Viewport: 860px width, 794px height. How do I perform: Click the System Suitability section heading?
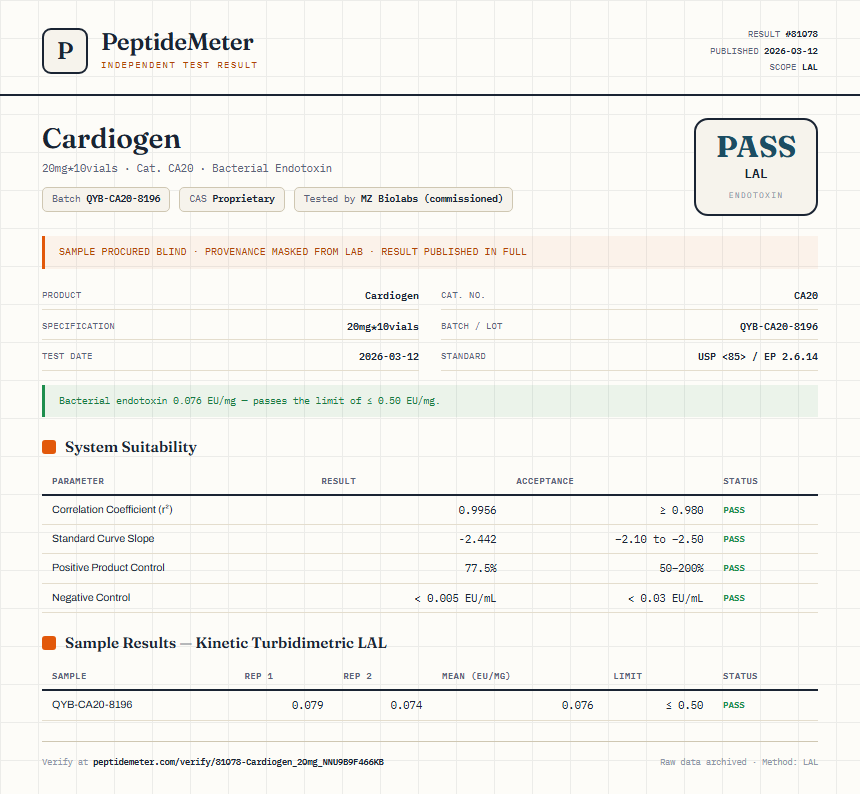click(131, 447)
